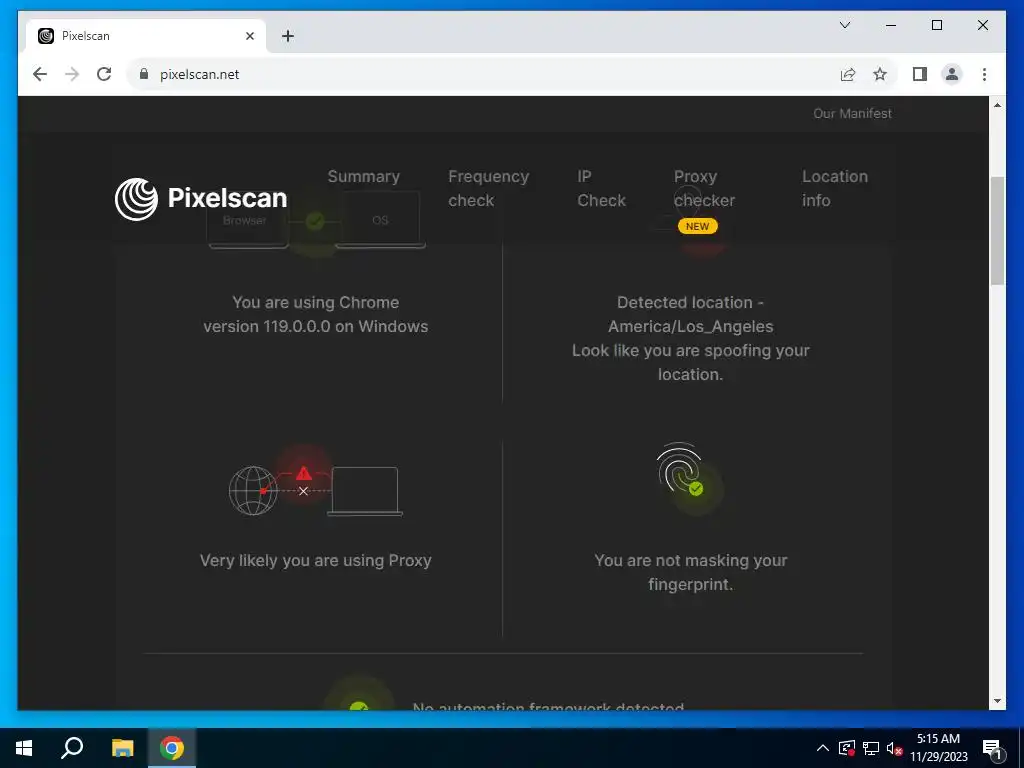Select the Pixelscan browser tab

146,36
